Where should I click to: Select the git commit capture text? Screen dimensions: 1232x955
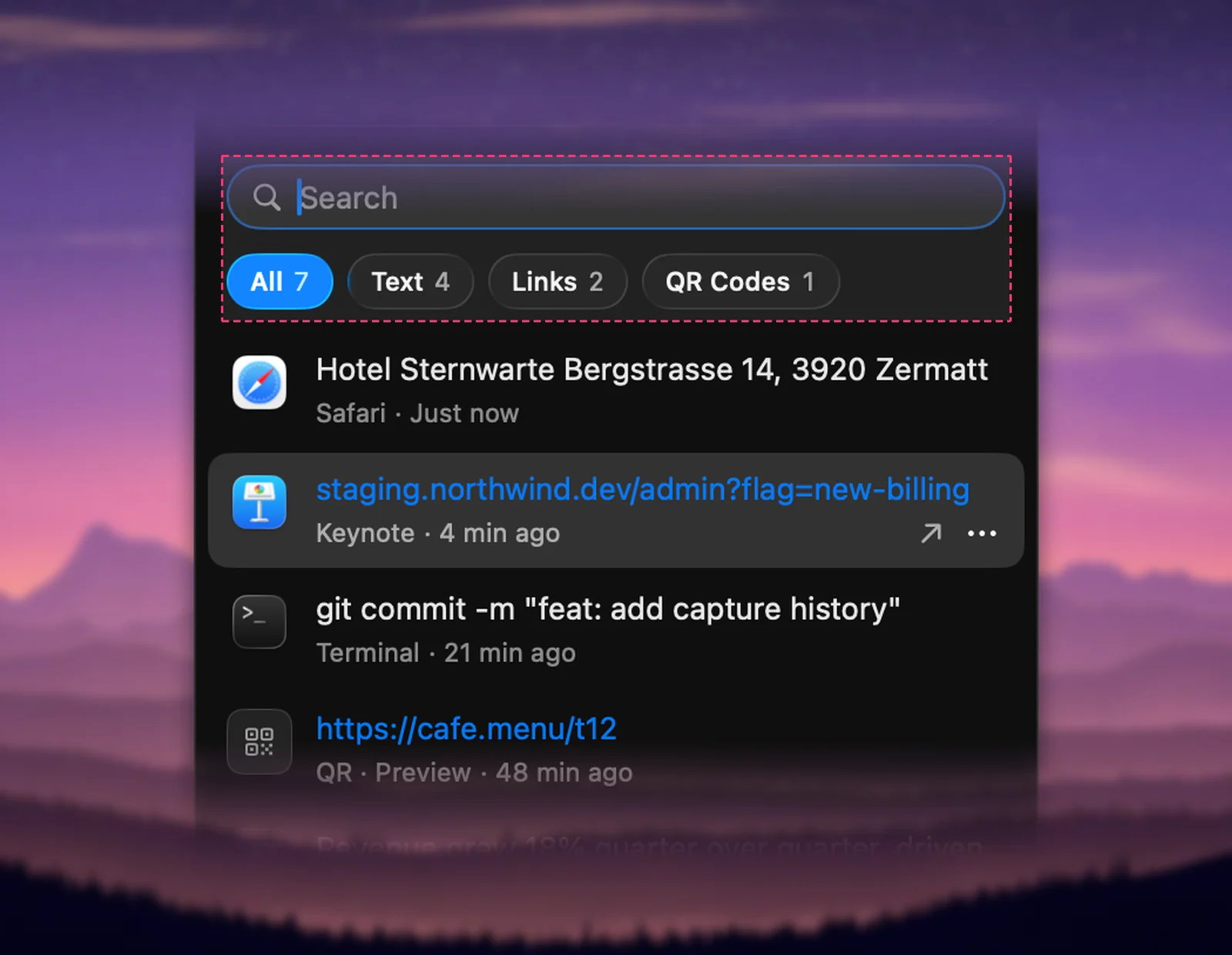pyautogui.click(x=608, y=609)
